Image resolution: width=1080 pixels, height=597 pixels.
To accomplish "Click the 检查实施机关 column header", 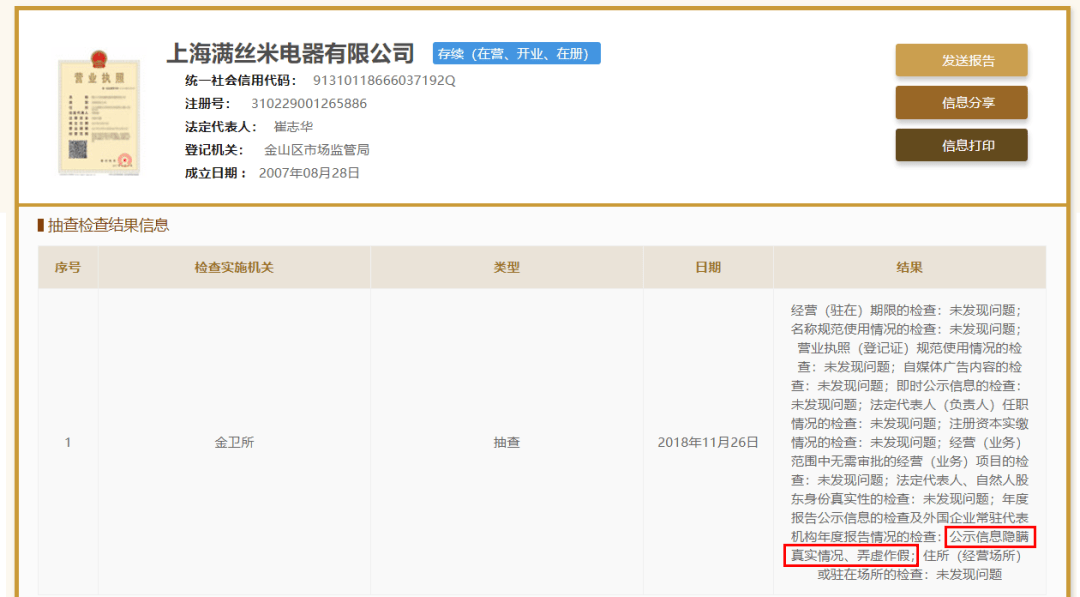I will [234, 267].
